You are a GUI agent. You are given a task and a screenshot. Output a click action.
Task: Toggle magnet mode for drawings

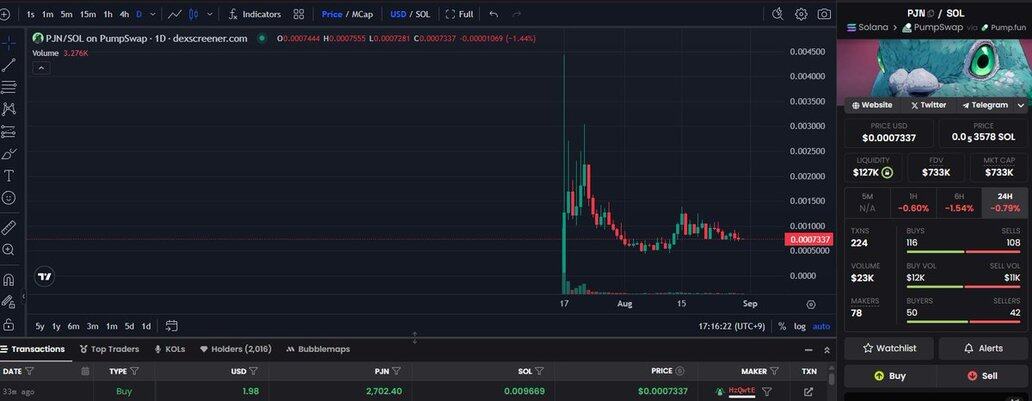tap(9, 280)
